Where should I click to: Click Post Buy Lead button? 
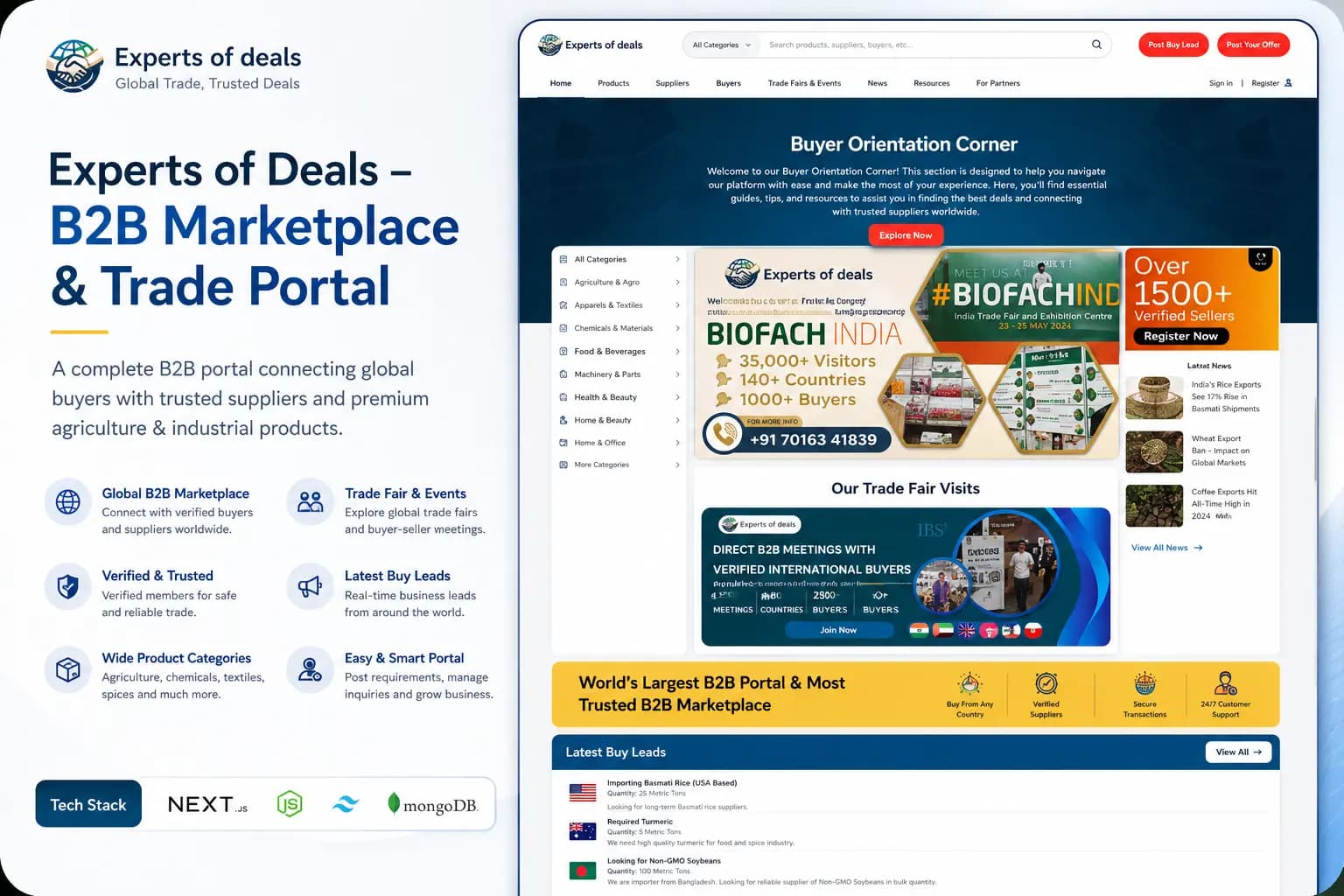tap(1173, 45)
